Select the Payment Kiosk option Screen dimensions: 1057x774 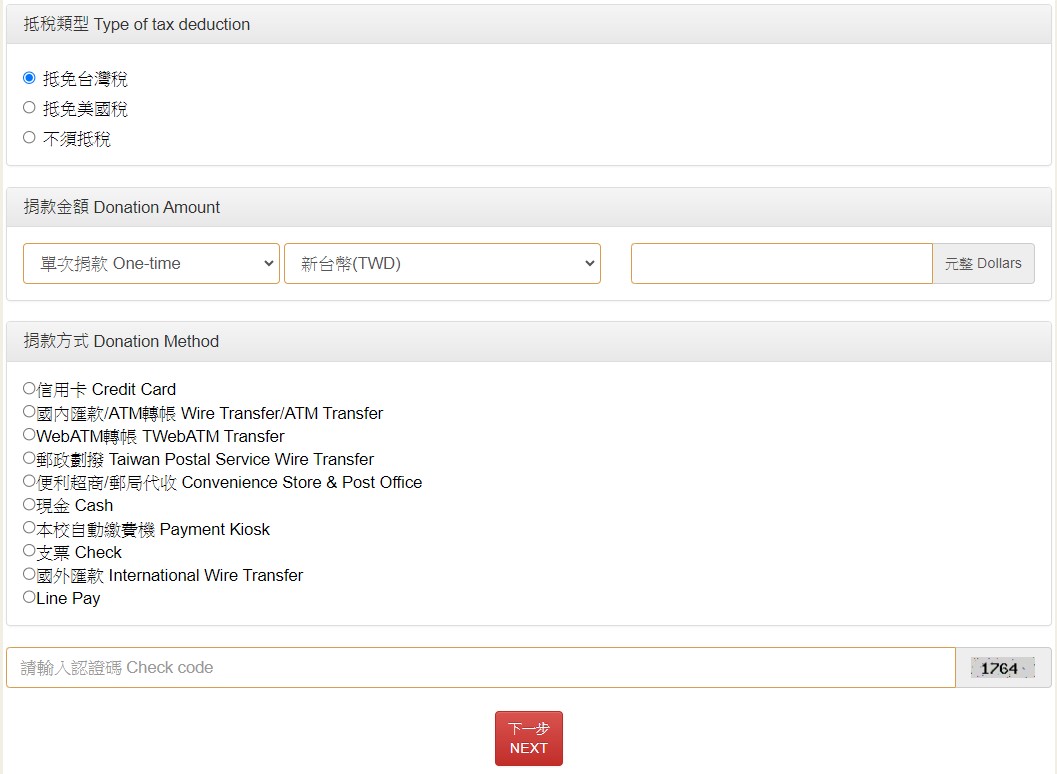(x=29, y=528)
